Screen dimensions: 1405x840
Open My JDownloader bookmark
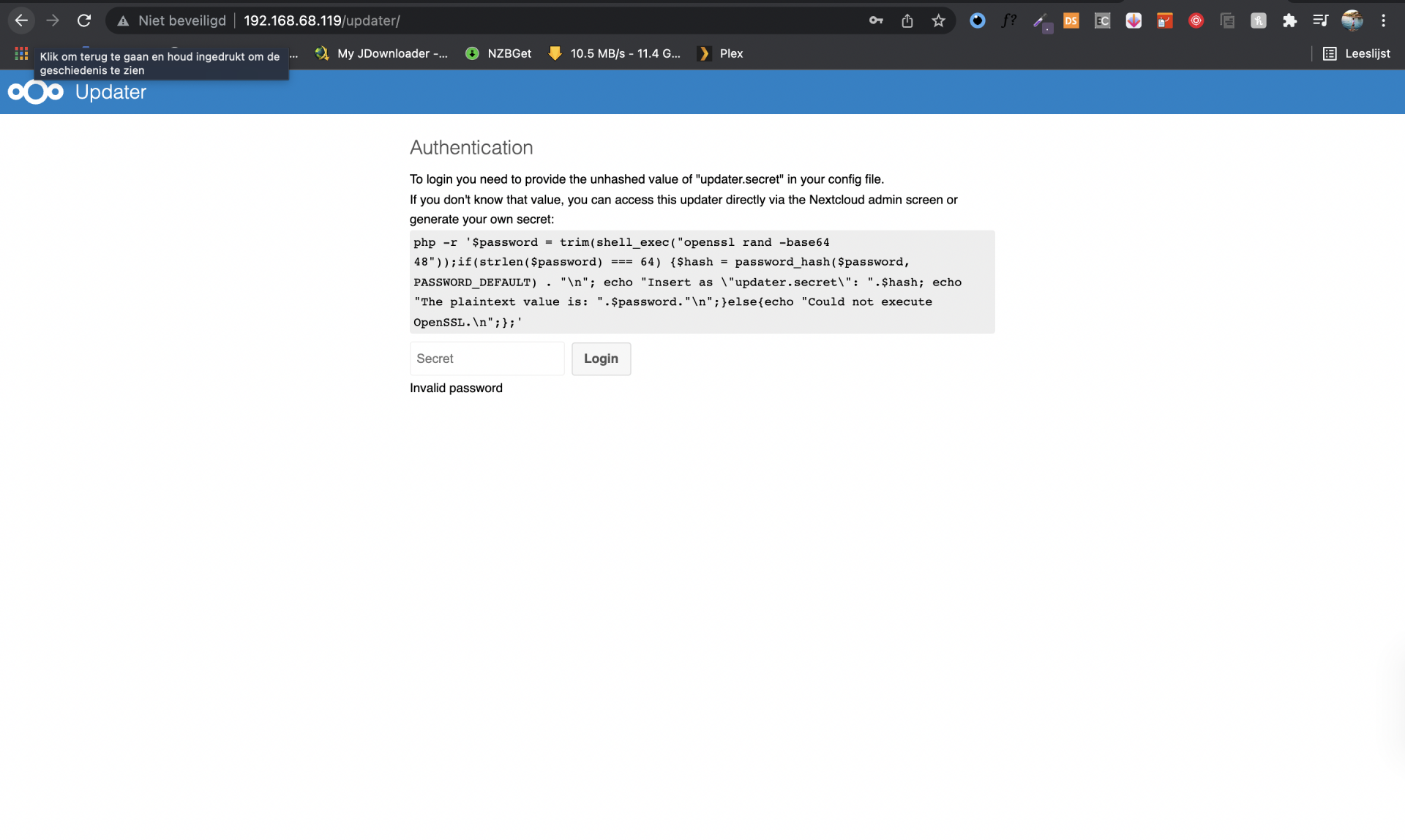tap(381, 53)
